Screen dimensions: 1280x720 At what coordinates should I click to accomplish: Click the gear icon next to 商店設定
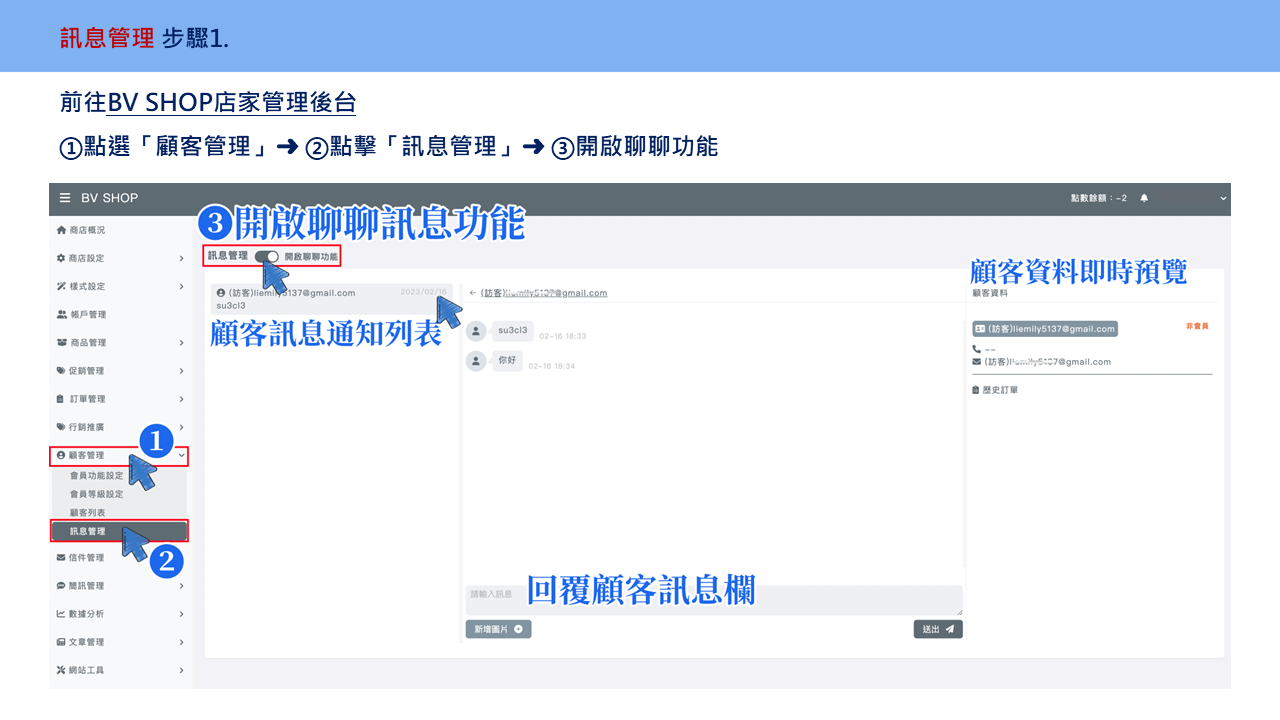(x=61, y=258)
